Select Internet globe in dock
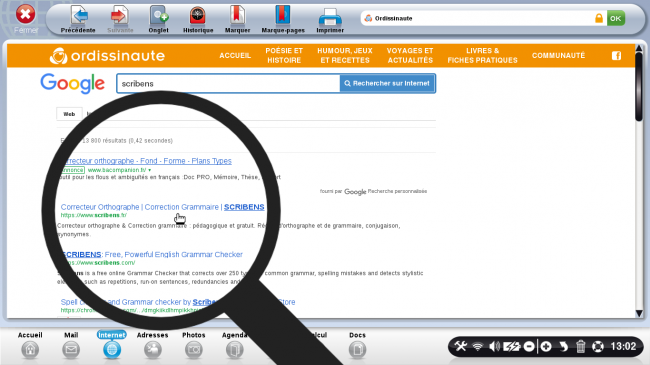Screen dimensions: 650x365 click(112, 346)
